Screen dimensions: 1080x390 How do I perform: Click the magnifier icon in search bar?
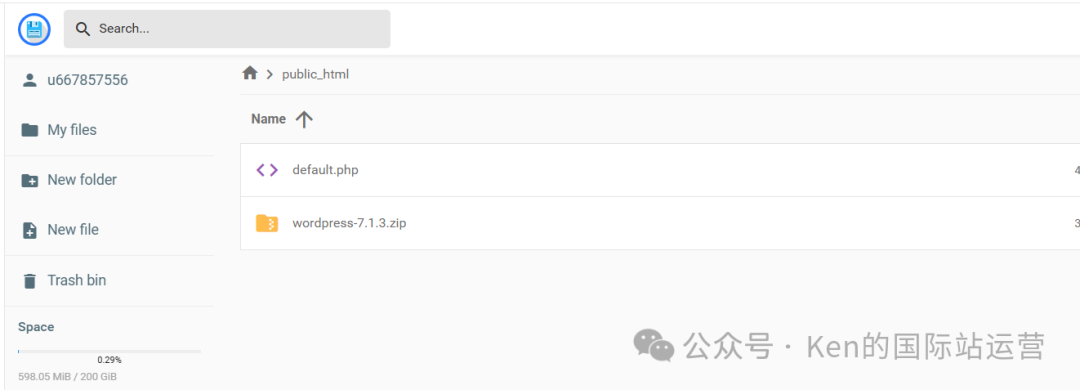coord(83,29)
